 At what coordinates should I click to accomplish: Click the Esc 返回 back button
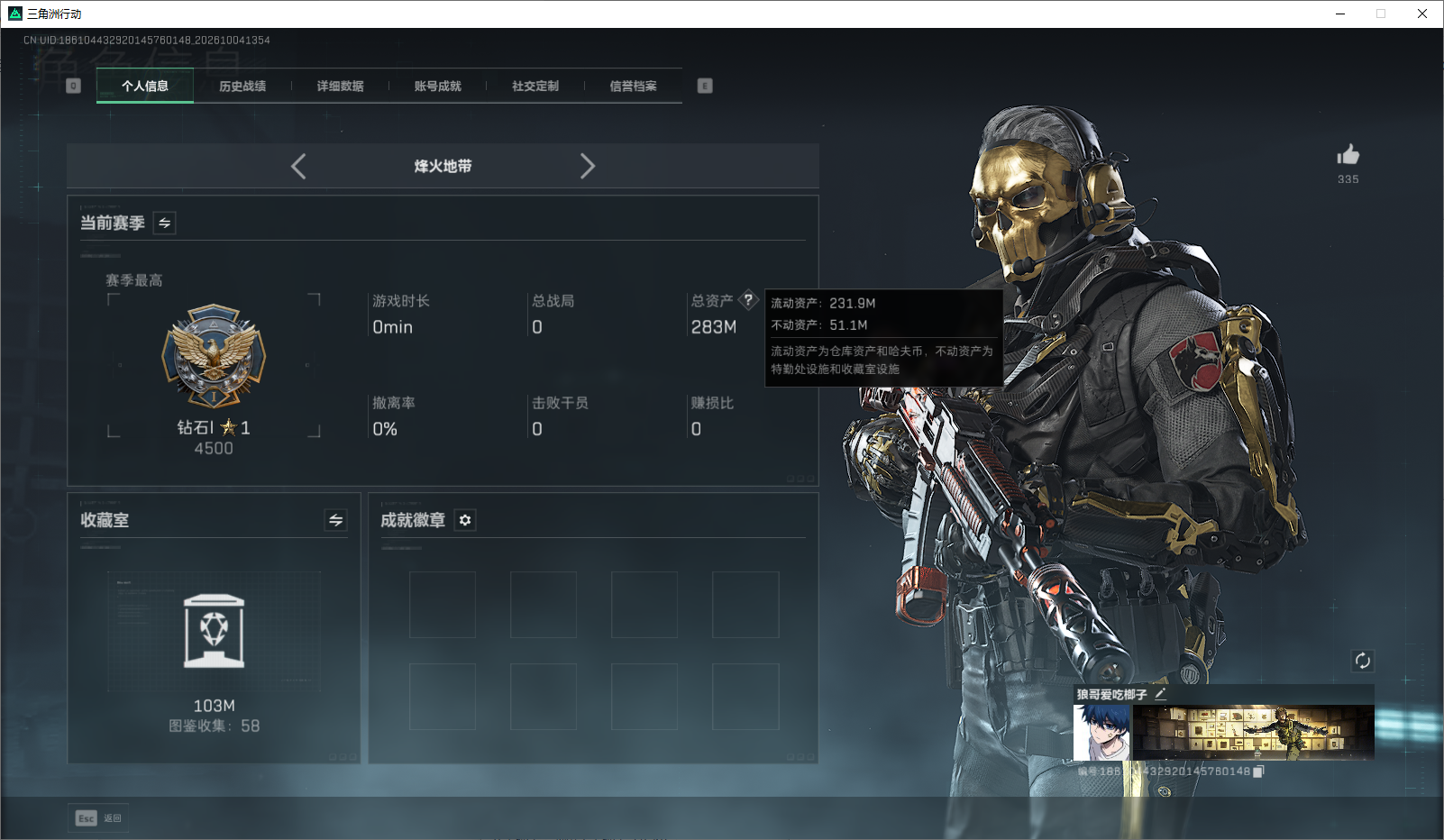(98, 818)
